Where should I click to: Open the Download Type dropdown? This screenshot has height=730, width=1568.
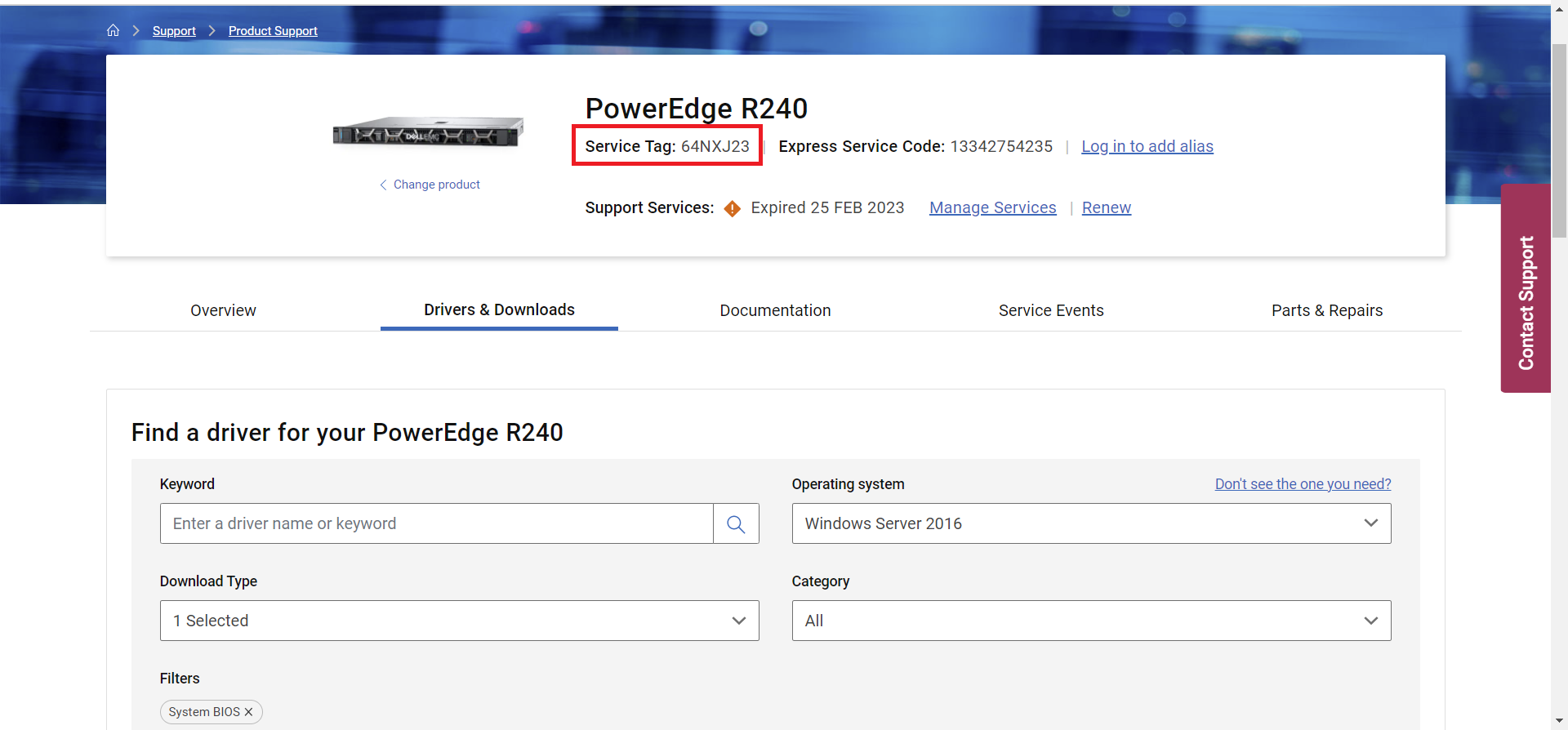tap(459, 621)
